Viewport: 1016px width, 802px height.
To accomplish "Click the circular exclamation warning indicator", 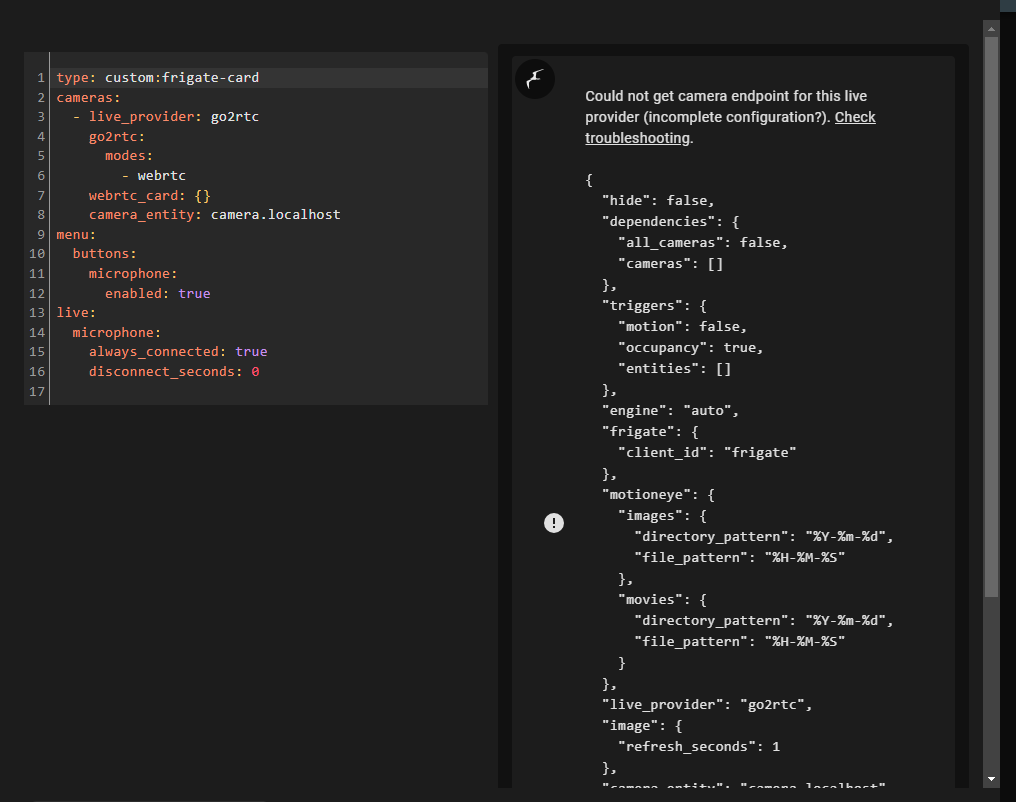I will click(554, 522).
